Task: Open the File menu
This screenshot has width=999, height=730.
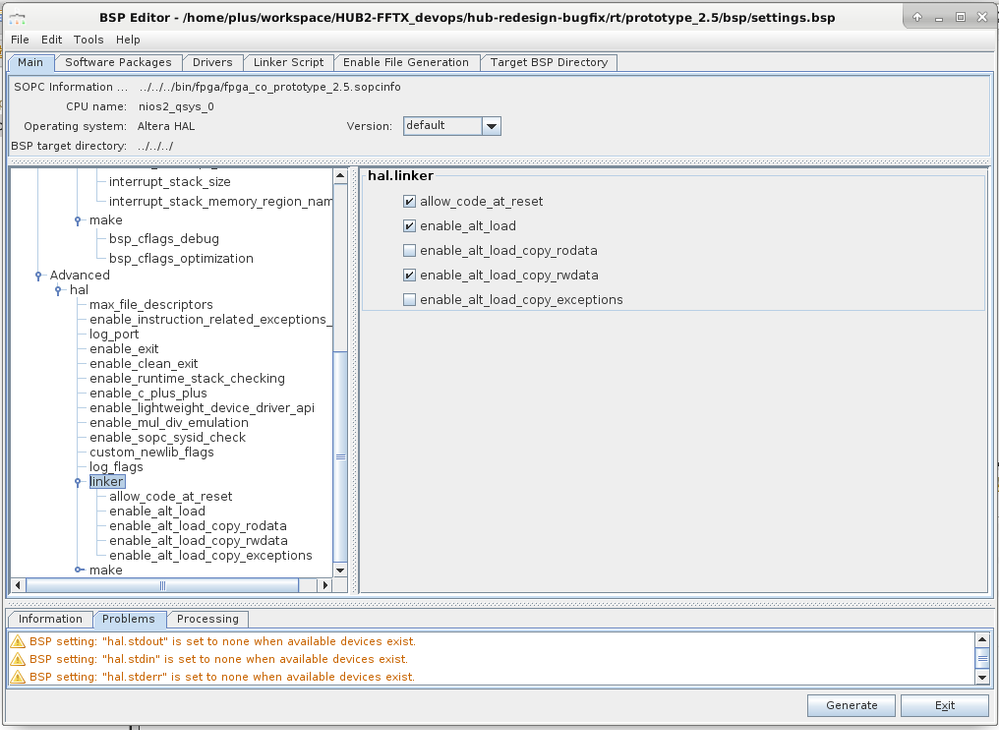Action: (20, 39)
